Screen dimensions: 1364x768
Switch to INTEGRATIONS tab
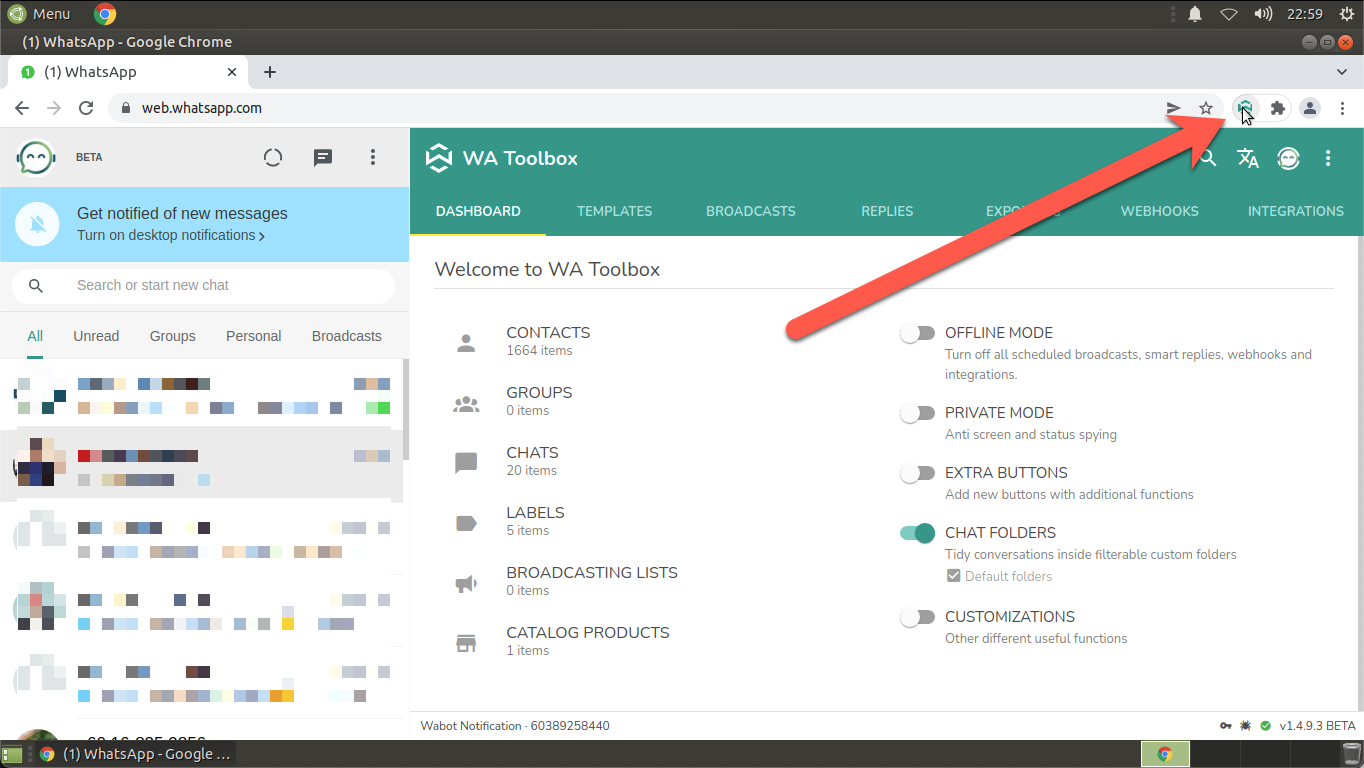1295,211
